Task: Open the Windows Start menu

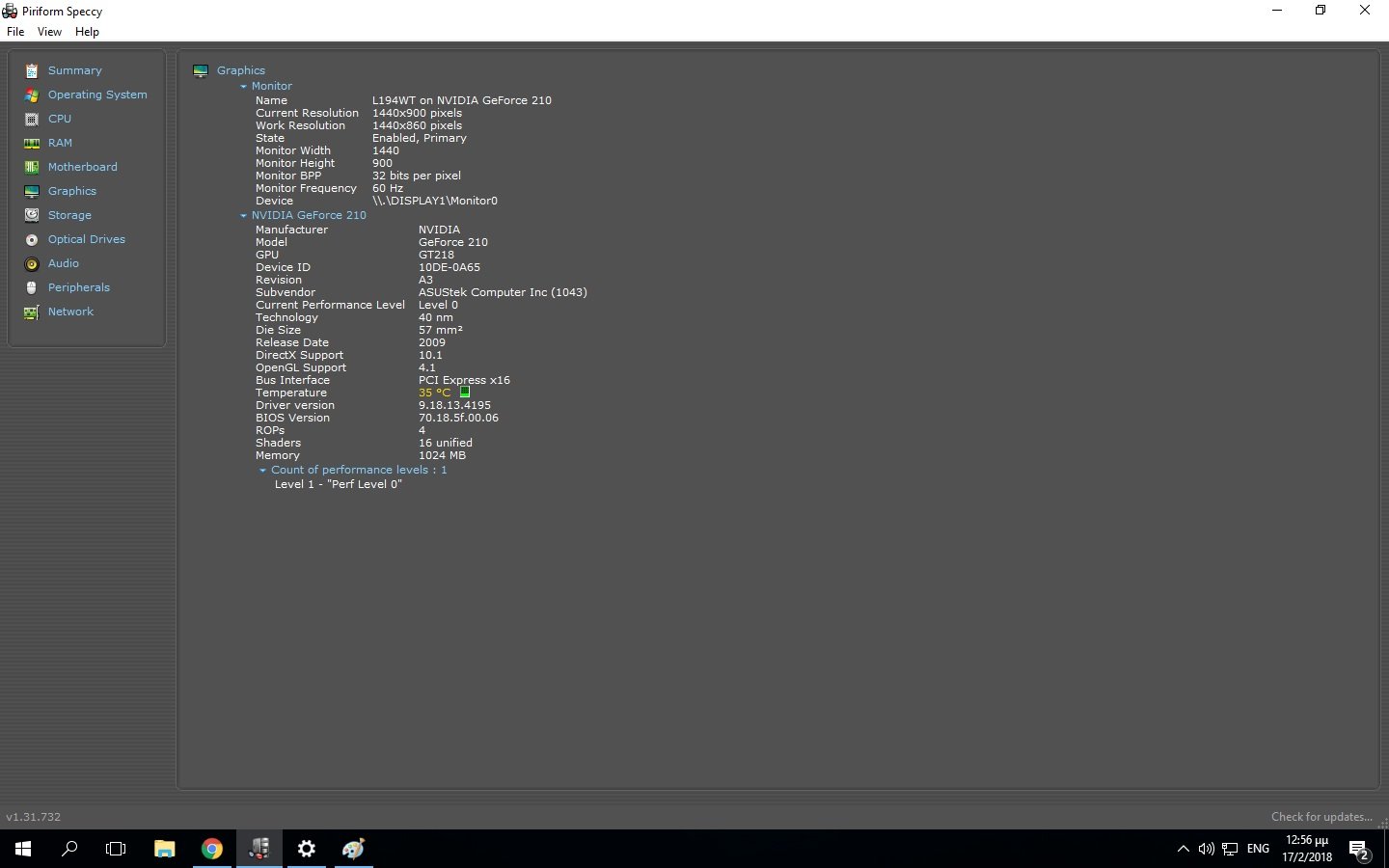Action: pyautogui.click(x=23, y=849)
